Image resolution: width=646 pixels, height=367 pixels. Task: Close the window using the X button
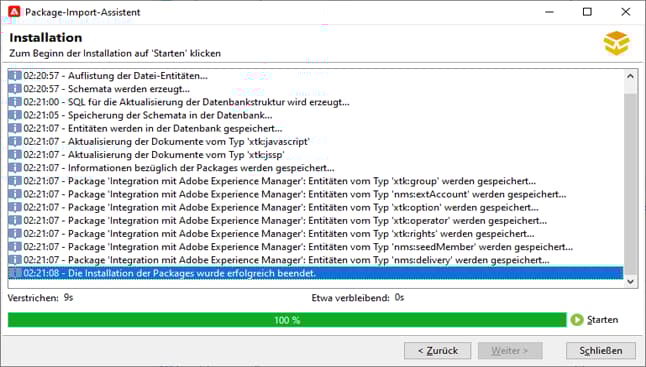[625, 12]
